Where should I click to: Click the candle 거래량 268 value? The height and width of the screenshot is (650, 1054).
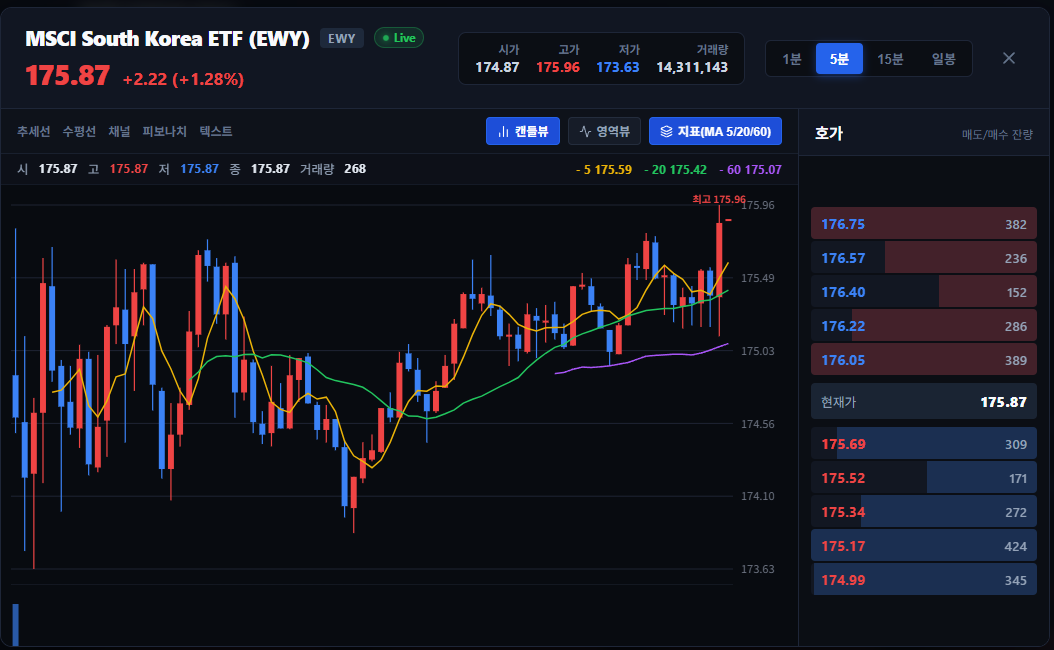click(x=355, y=169)
